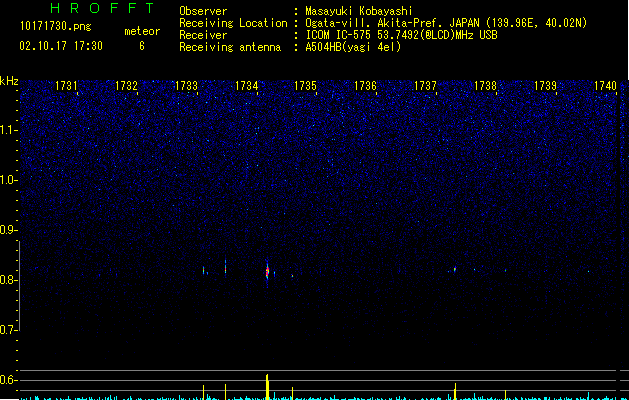Click the 1739 time axis marker
This screenshot has width=629, height=400.
[x=546, y=86]
